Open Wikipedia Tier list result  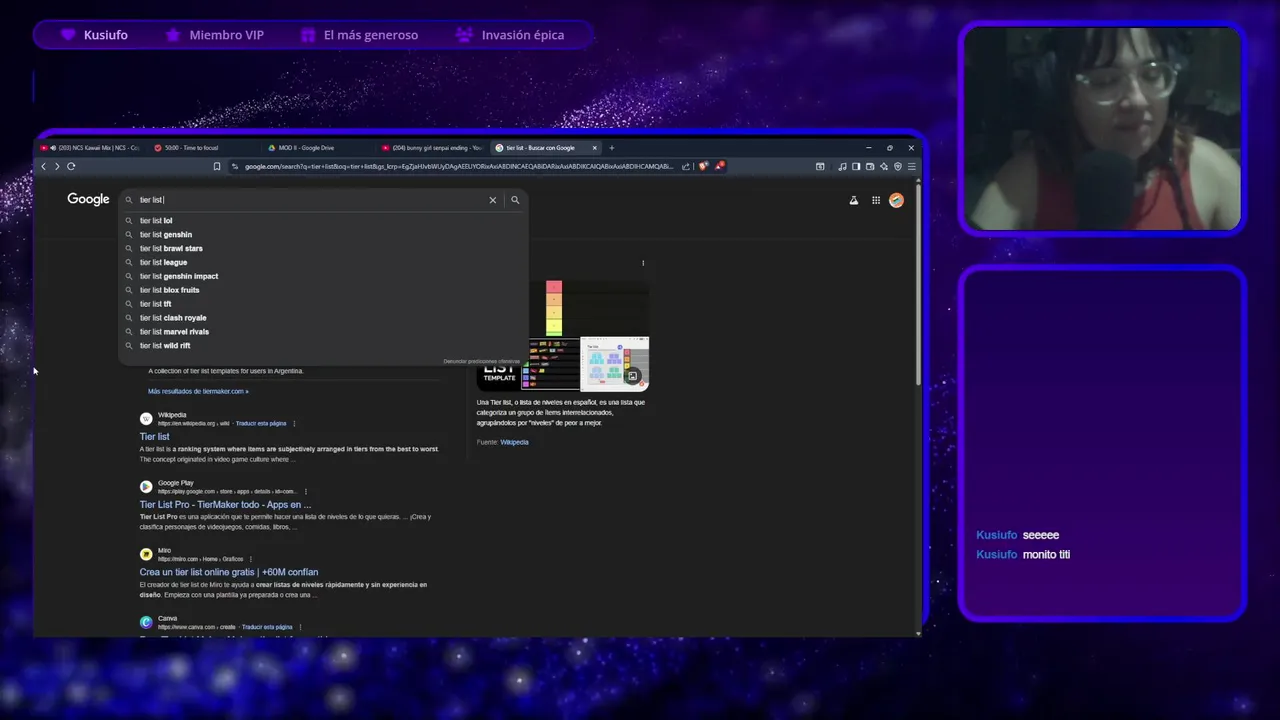[154, 437]
